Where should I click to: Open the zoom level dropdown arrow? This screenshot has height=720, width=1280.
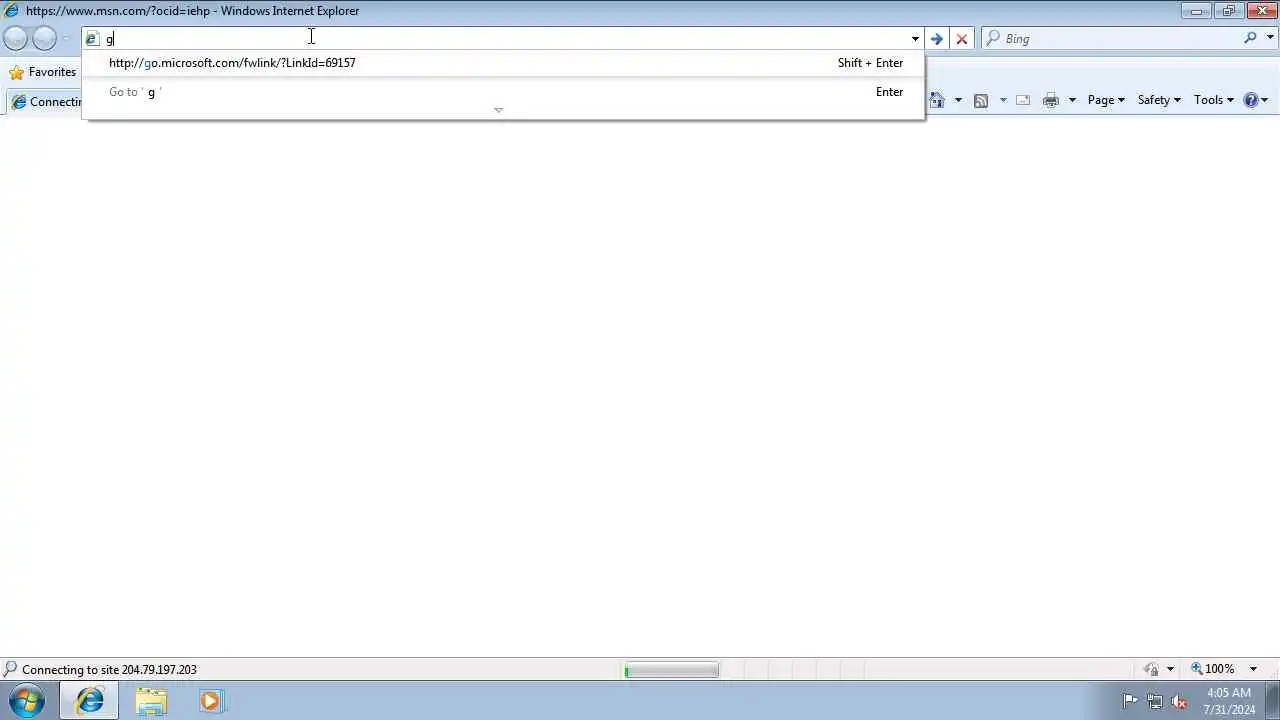tap(1253, 670)
